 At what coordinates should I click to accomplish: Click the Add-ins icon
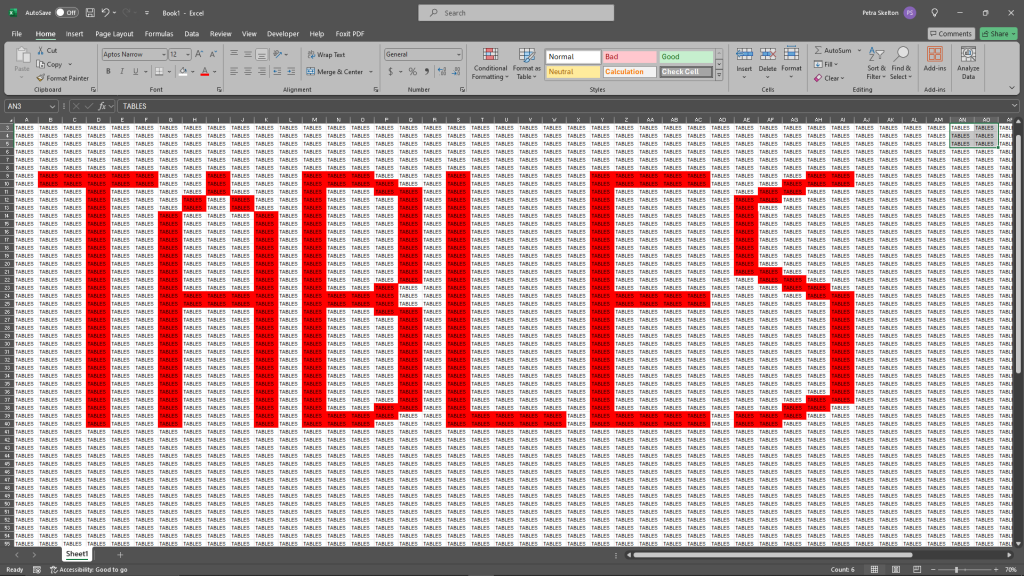[935, 62]
